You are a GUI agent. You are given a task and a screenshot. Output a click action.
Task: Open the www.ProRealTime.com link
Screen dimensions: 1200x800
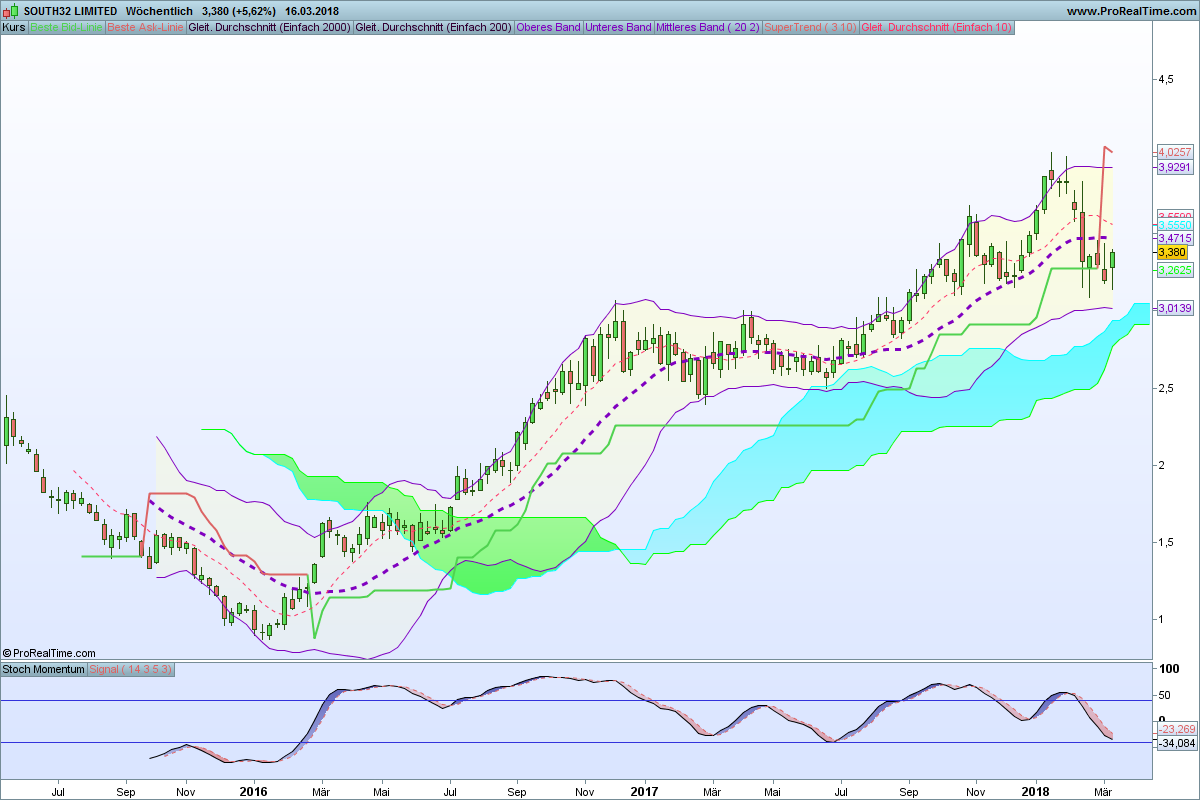pos(1130,11)
